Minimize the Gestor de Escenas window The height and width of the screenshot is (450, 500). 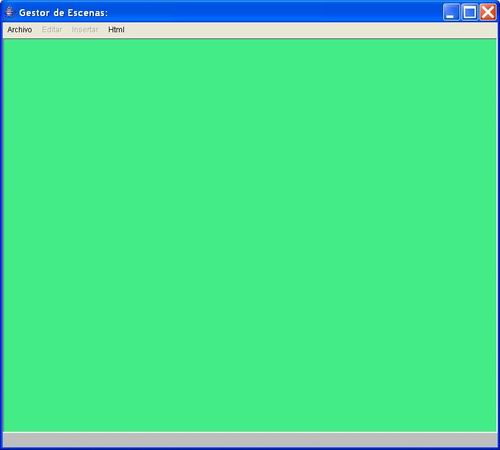(451, 12)
